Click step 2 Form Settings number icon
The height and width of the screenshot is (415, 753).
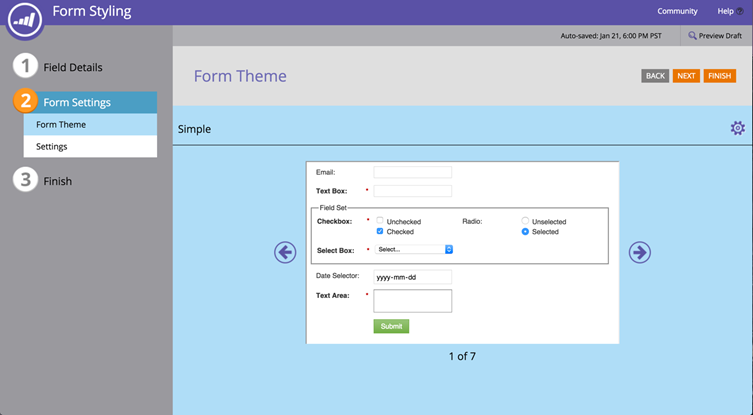[25, 102]
